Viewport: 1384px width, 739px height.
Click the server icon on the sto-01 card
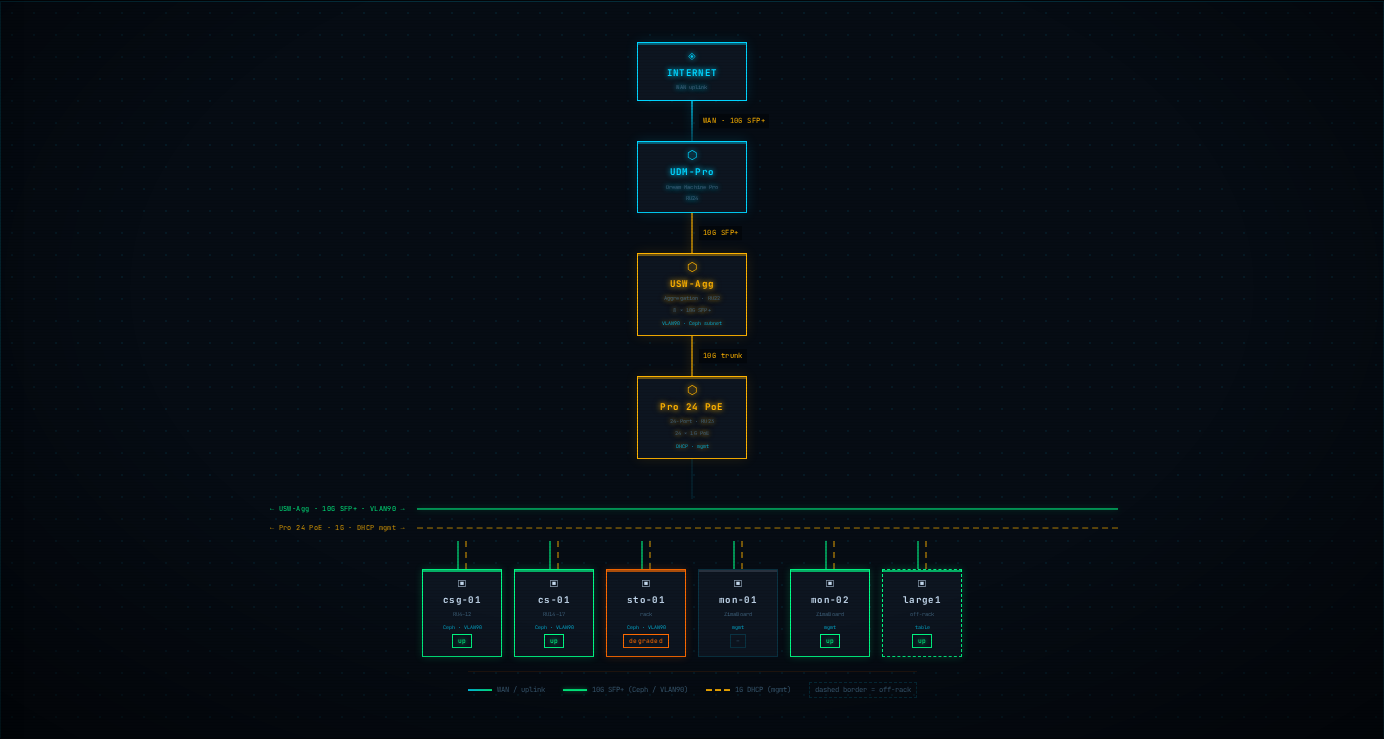point(646,583)
